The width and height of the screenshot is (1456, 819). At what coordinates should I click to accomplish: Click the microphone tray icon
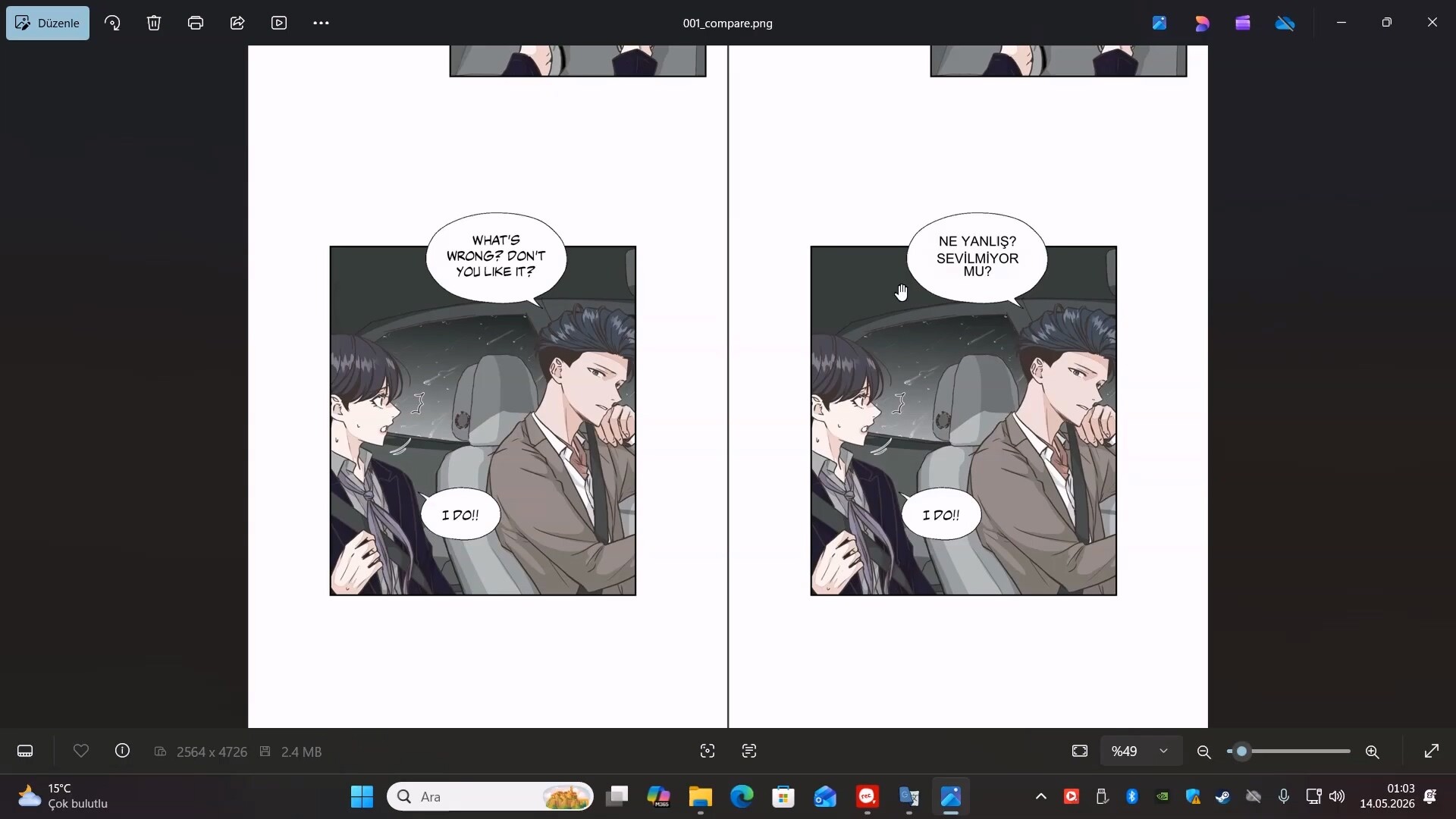coord(1284,796)
